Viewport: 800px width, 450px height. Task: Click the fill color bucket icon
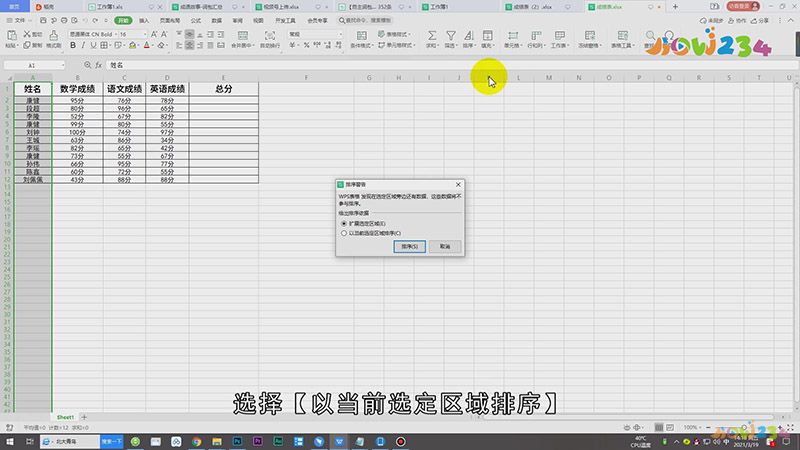pos(133,45)
